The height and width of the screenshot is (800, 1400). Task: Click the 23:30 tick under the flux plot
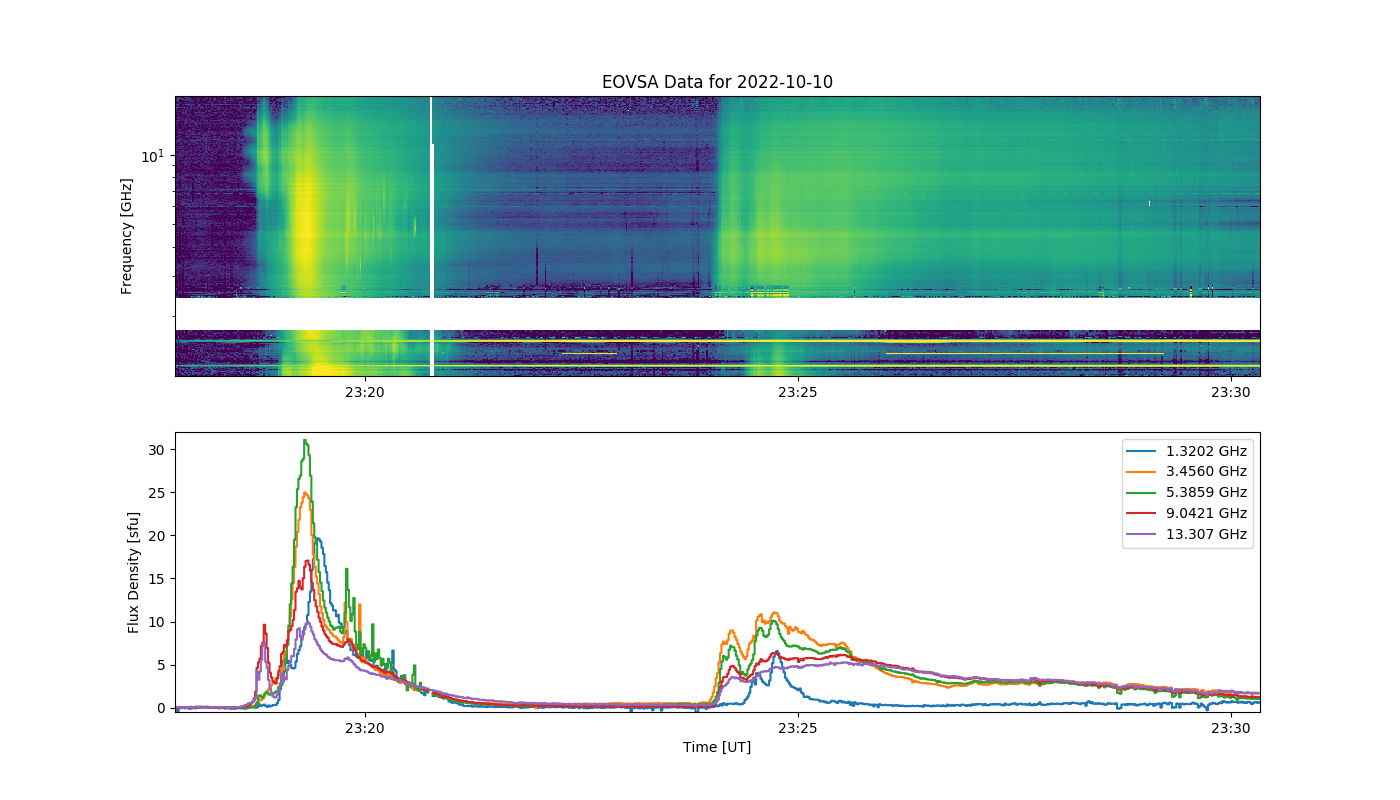(1230, 728)
